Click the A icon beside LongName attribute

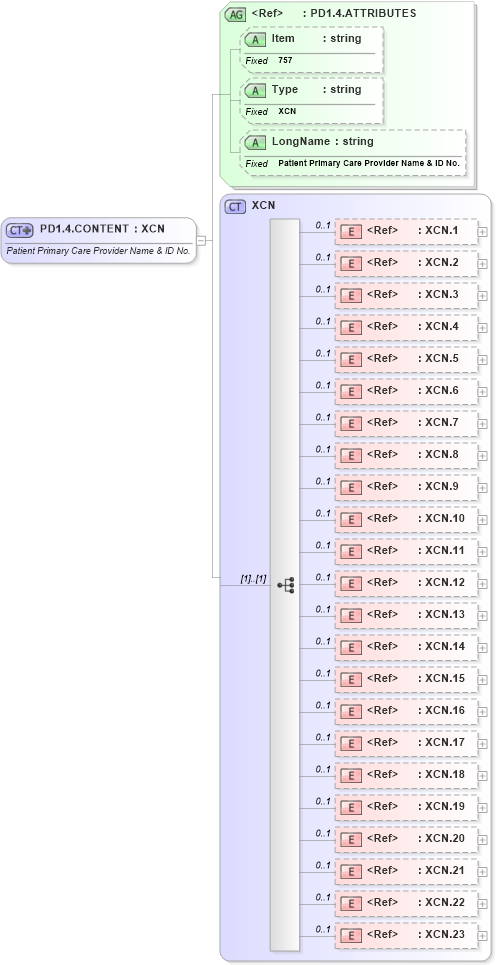tap(255, 143)
